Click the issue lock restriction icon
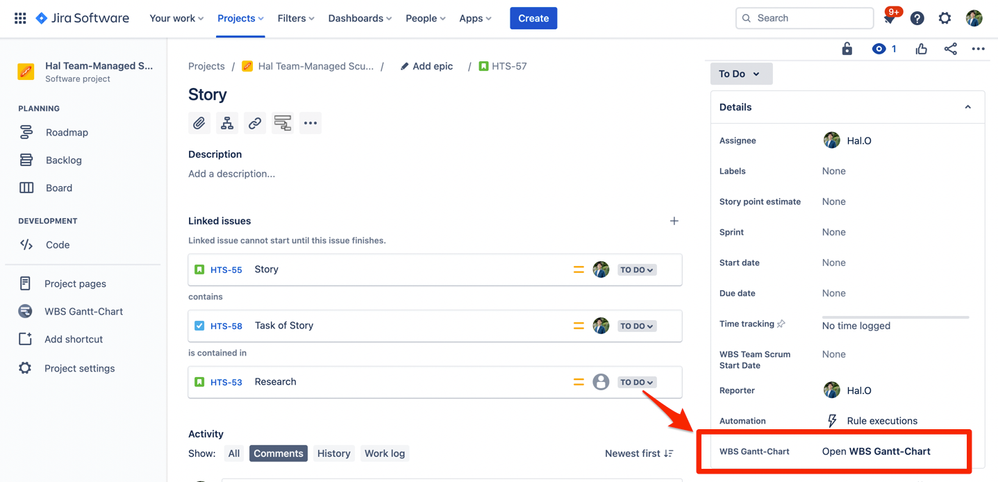The width and height of the screenshot is (998, 482). (847, 49)
